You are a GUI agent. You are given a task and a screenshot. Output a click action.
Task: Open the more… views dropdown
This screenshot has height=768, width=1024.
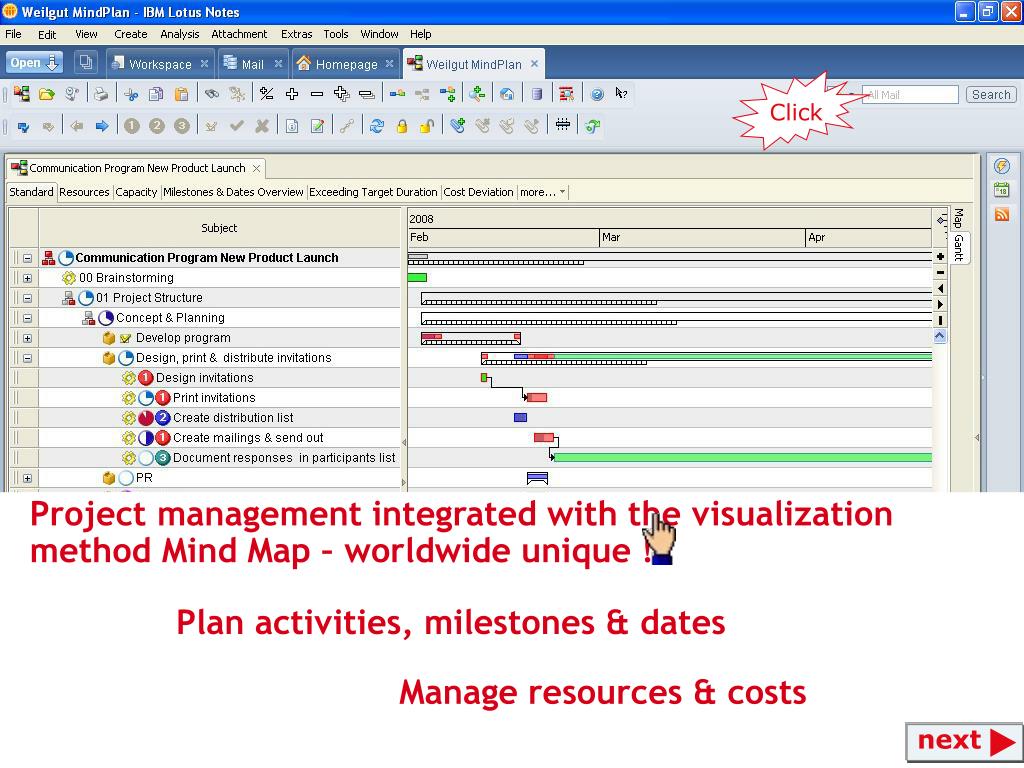[x=543, y=192]
